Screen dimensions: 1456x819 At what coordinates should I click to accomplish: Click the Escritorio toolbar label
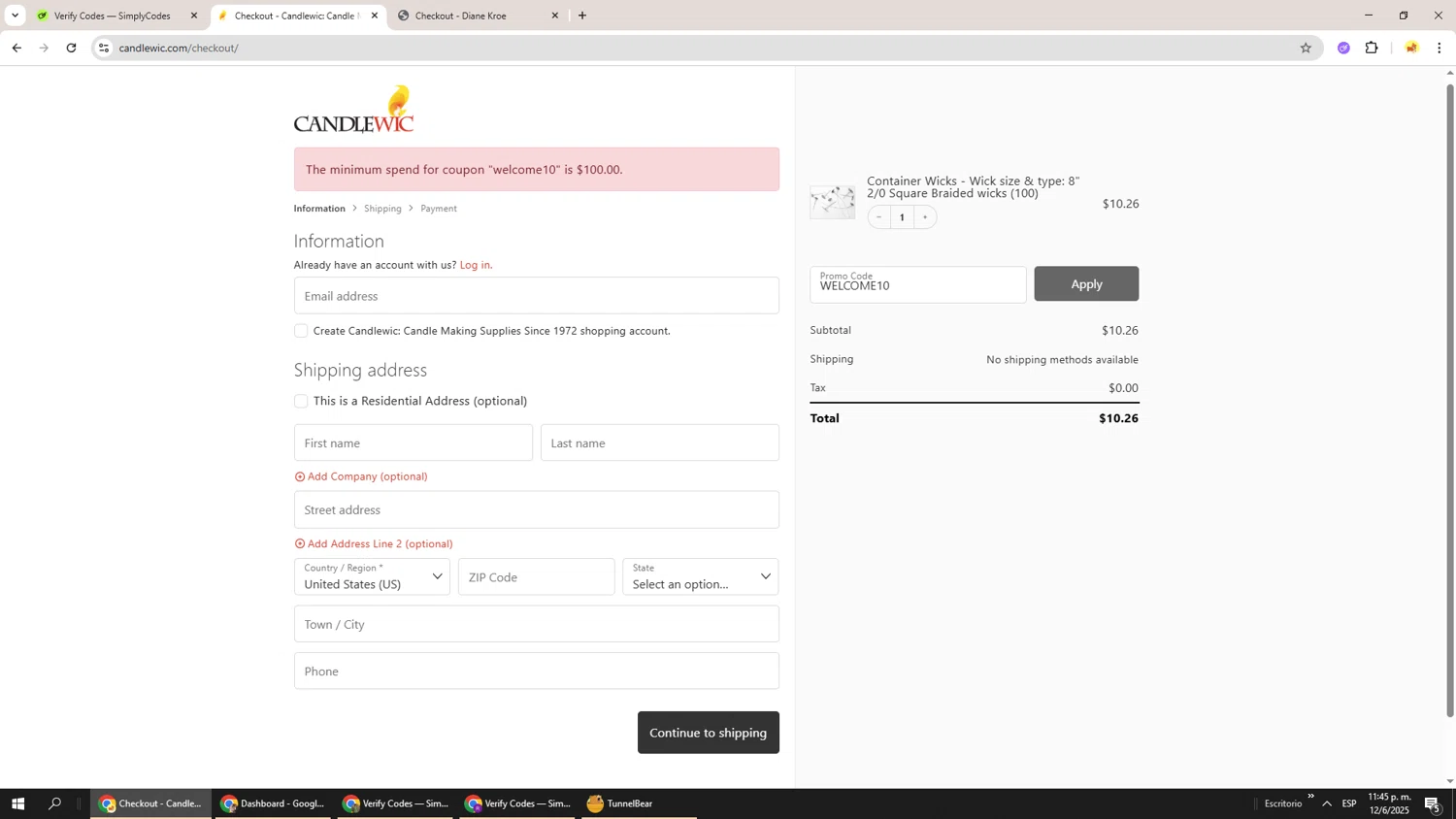pyautogui.click(x=1282, y=803)
